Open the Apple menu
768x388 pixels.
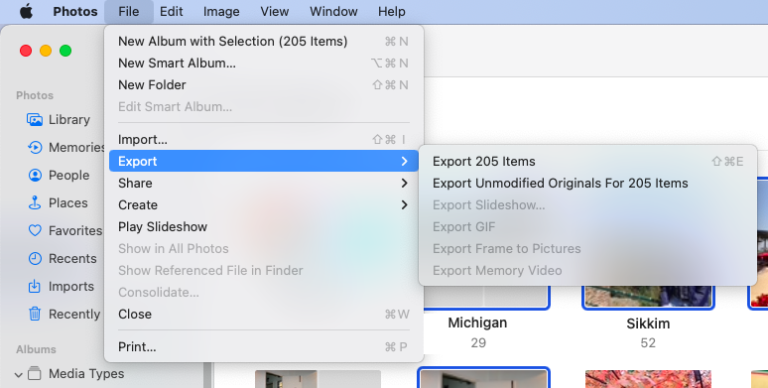point(26,11)
